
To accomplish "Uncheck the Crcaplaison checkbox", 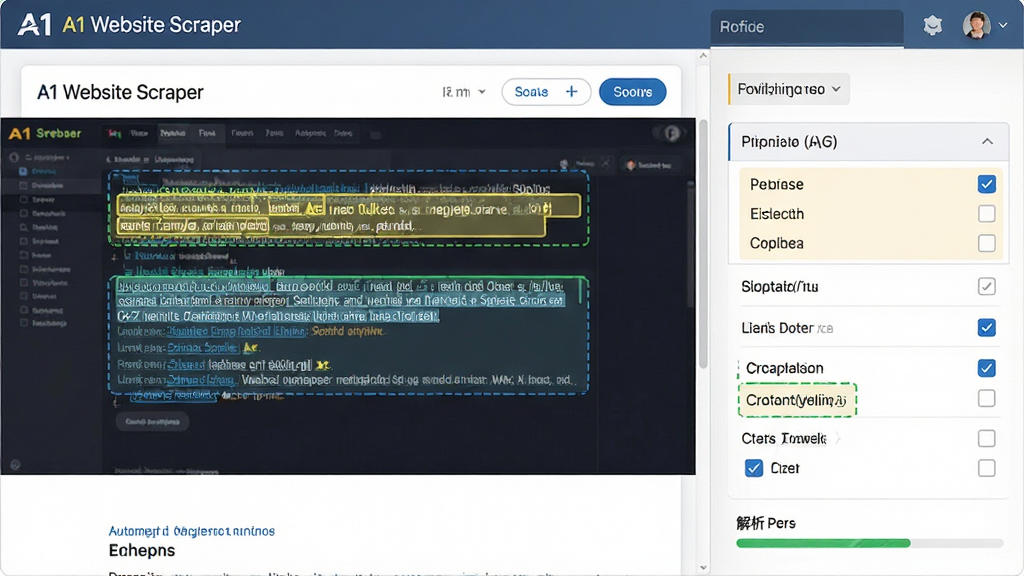I will tap(986, 368).
